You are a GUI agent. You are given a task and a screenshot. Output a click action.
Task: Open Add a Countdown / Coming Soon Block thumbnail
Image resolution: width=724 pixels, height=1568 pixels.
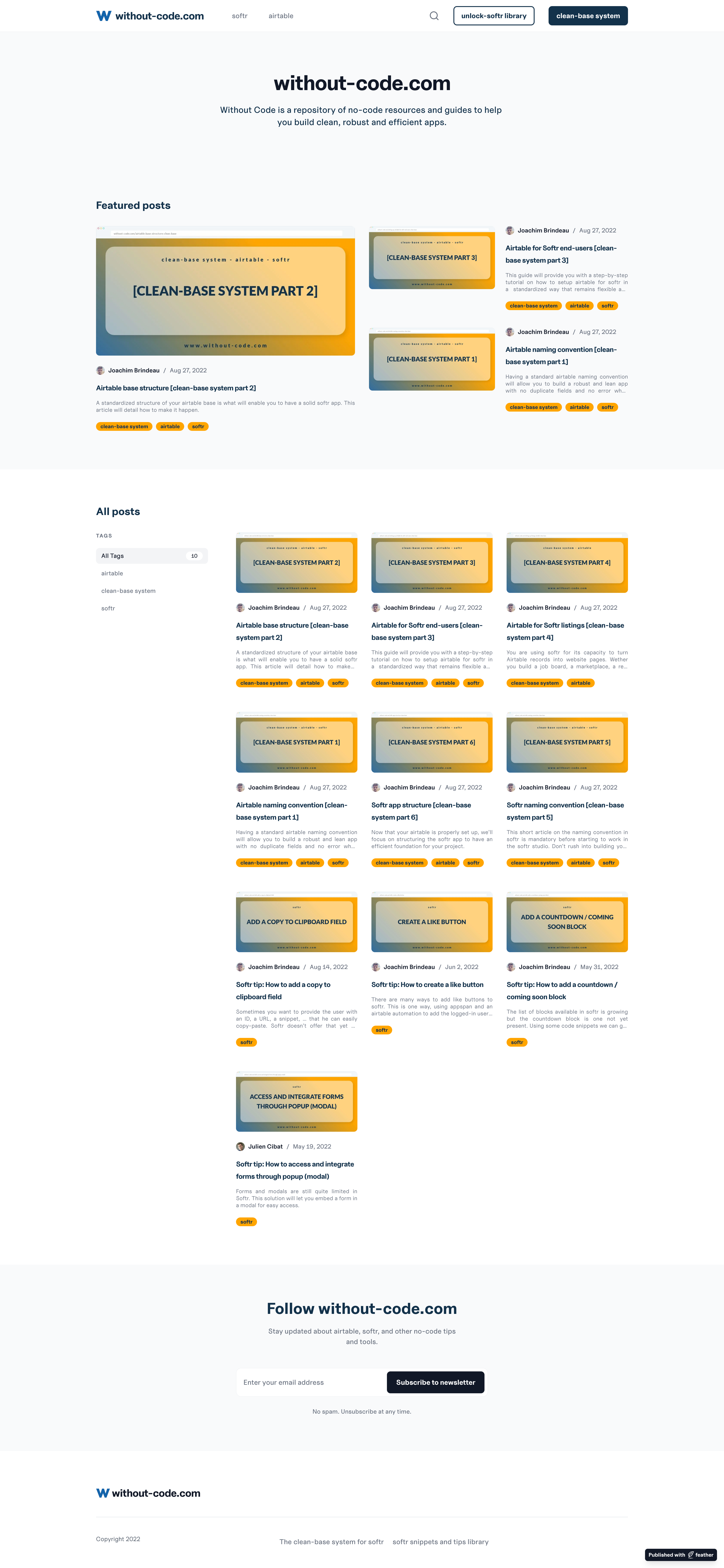567,922
